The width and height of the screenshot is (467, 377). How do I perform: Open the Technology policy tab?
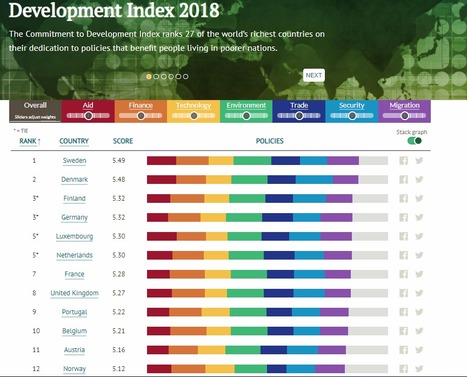[x=193, y=105]
